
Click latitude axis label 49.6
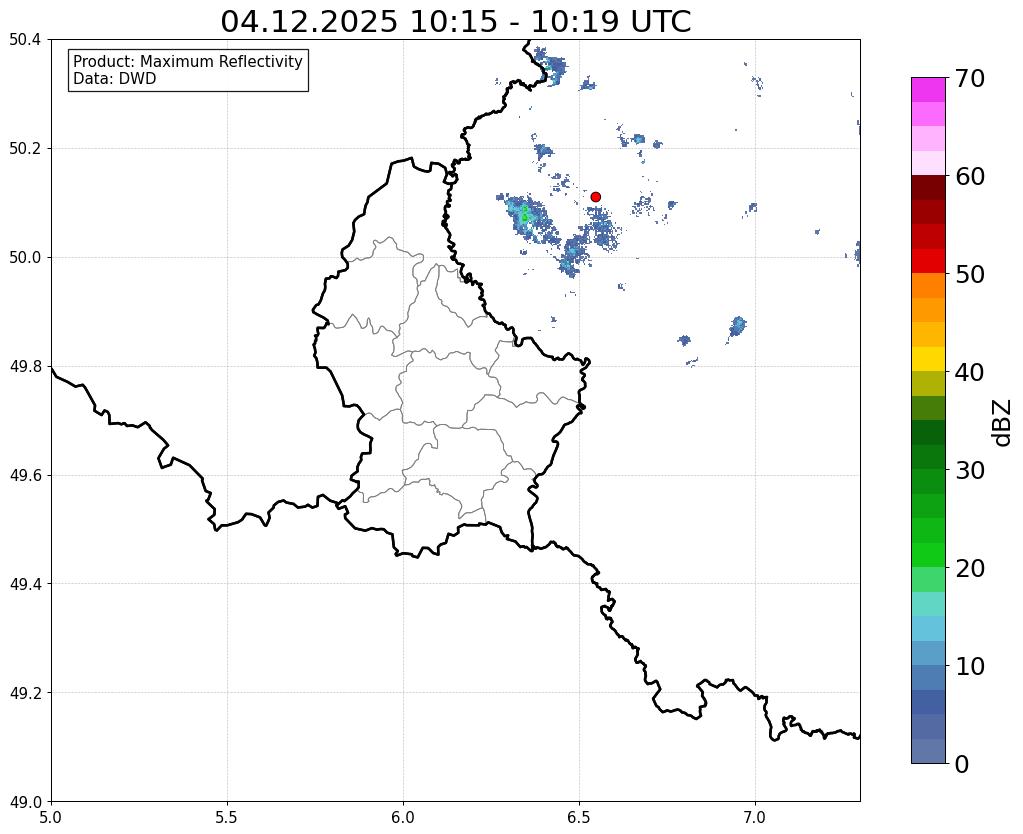click(25, 475)
